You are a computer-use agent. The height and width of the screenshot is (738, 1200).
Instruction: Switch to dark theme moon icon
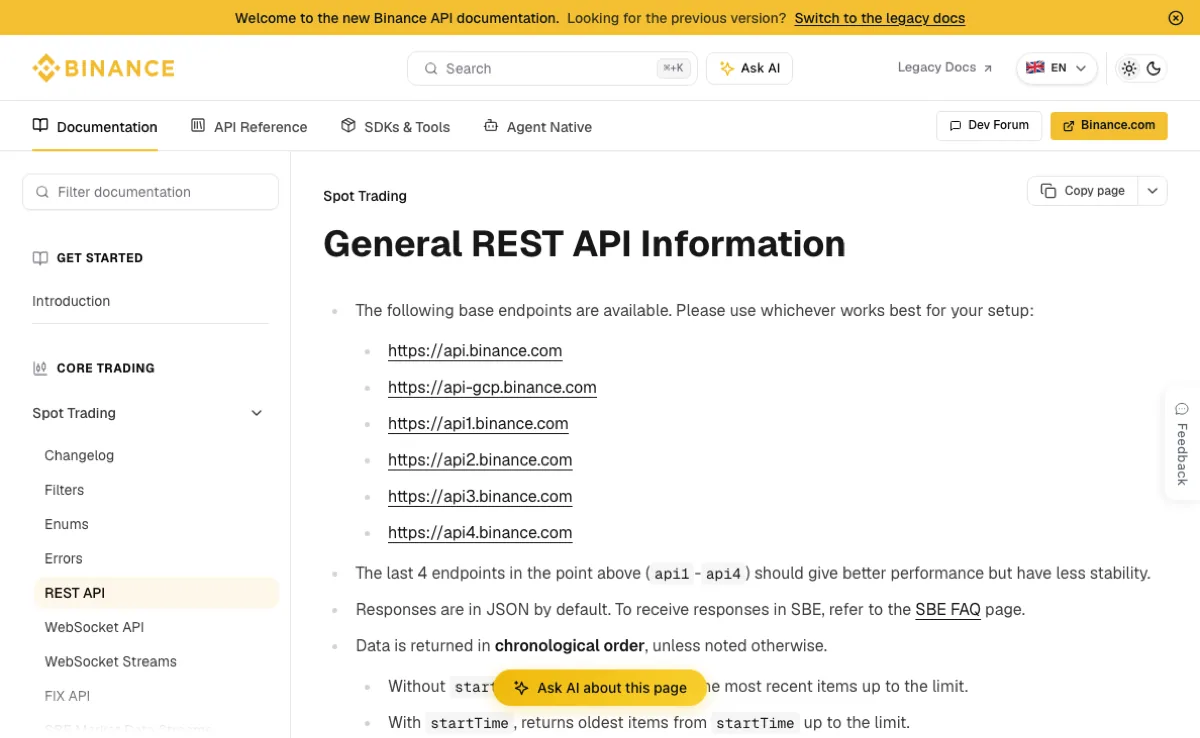point(1154,68)
